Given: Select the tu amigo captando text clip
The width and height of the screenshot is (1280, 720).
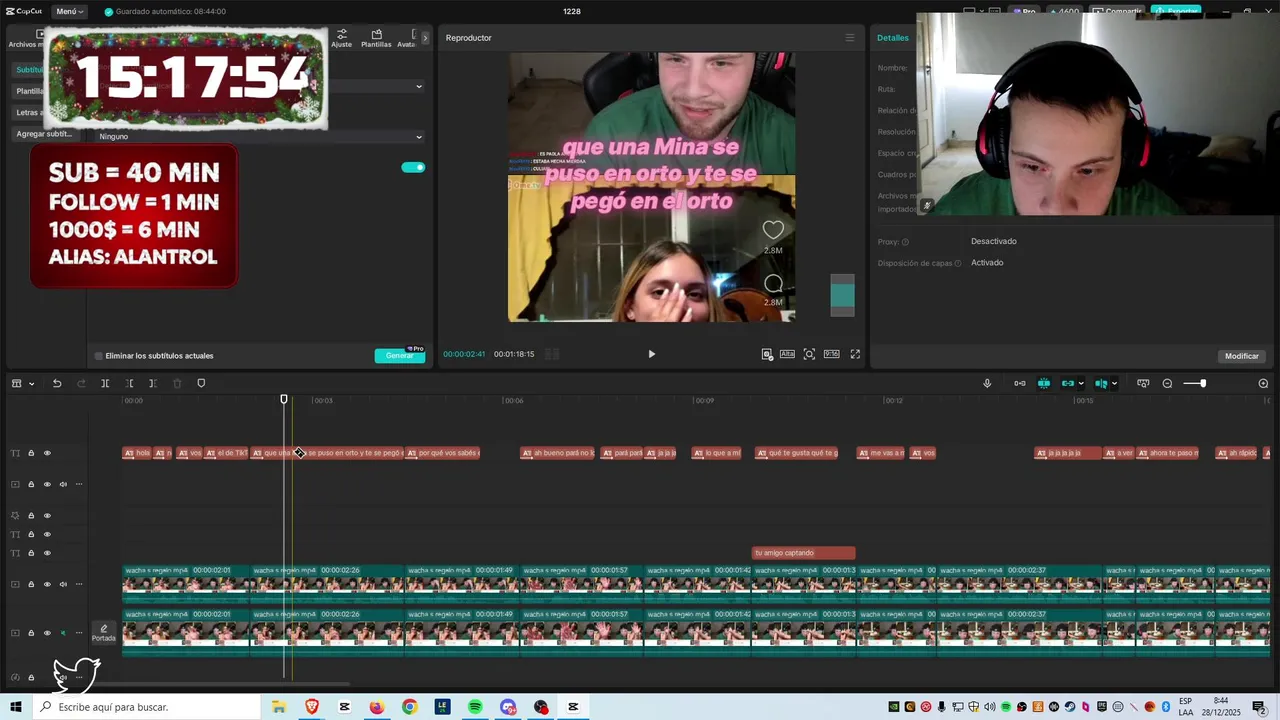Looking at the screenshot, I should (x=803, y=553).
